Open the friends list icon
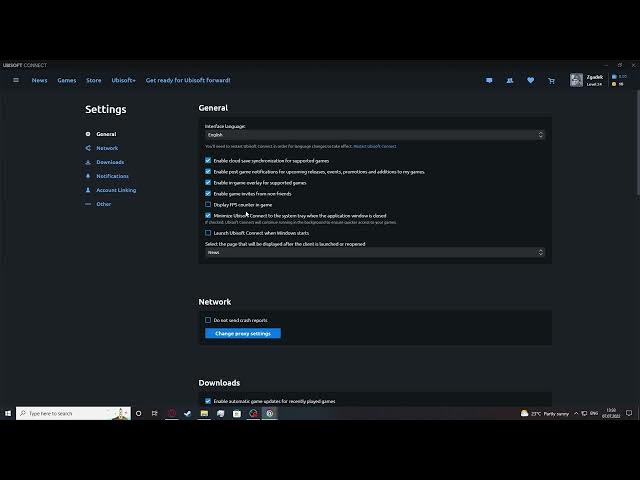The image size is (640, 480). (510, 80)
